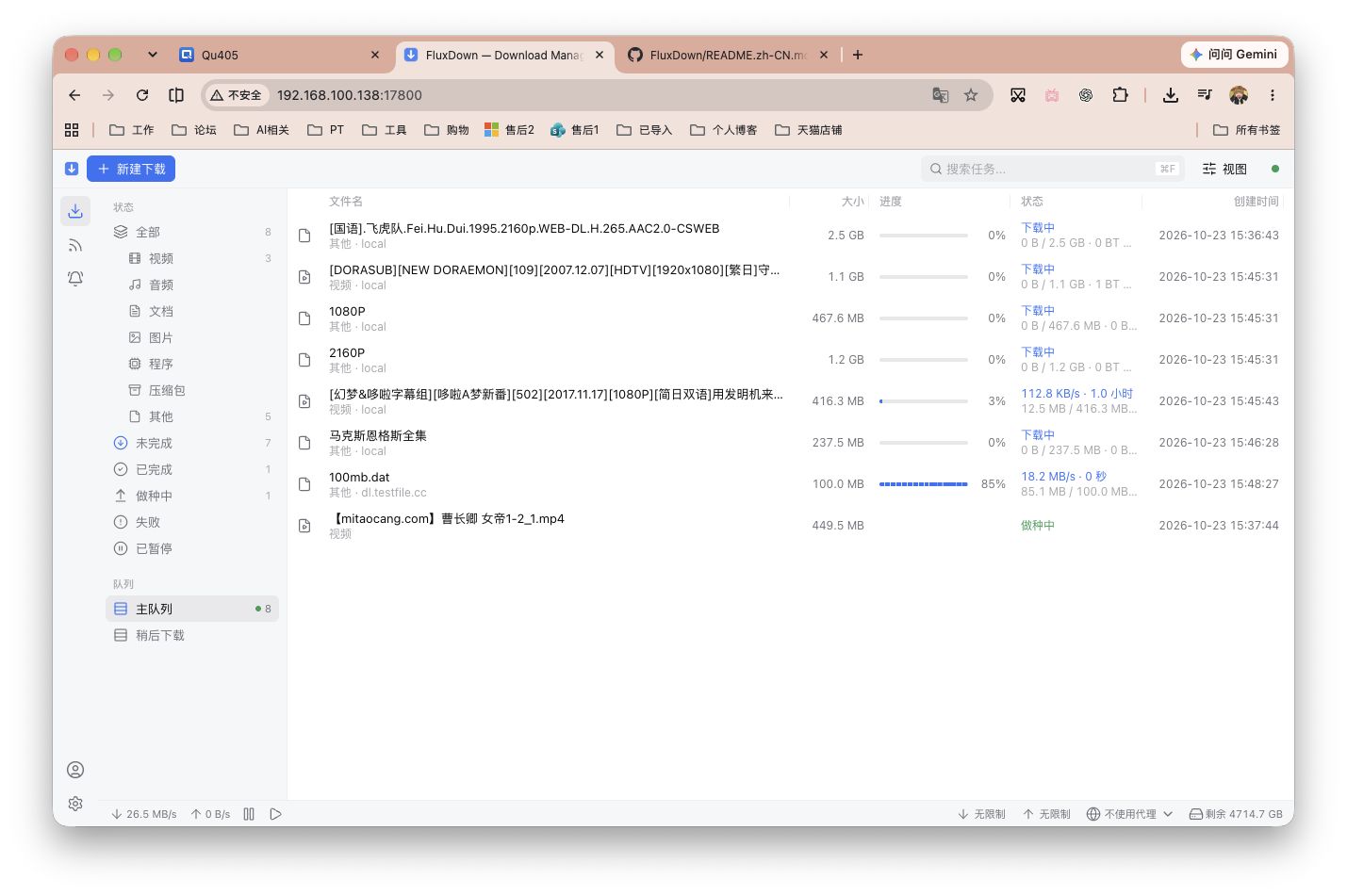Open Chrome downloads icon
The image size is (1347, 896).
(1171, 95)
